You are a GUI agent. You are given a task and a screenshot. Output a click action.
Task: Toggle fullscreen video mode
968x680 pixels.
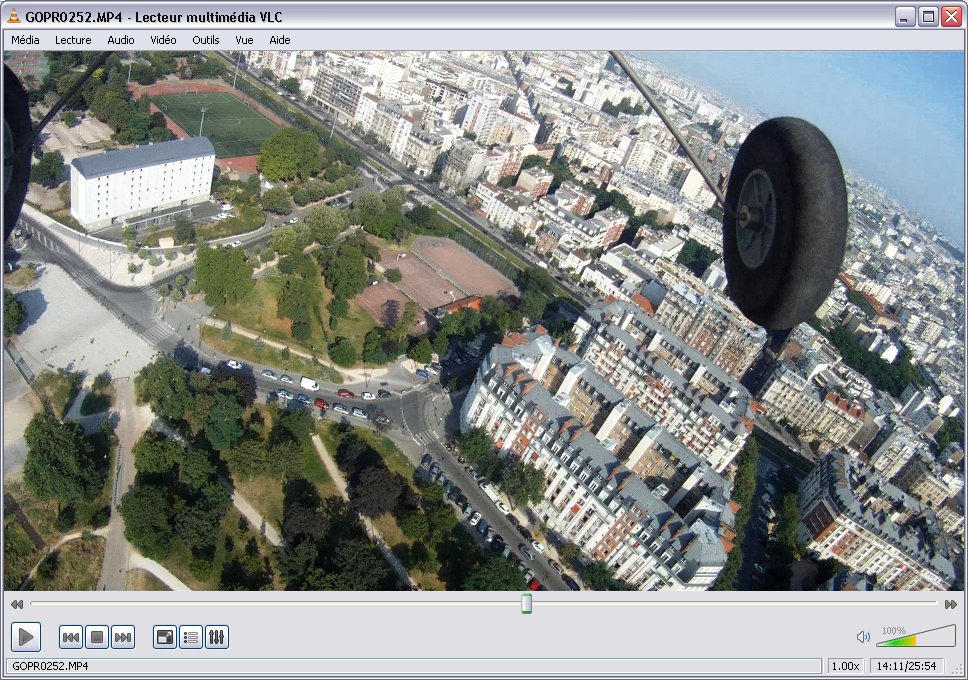pyautogui.click(x=165, y=637)
